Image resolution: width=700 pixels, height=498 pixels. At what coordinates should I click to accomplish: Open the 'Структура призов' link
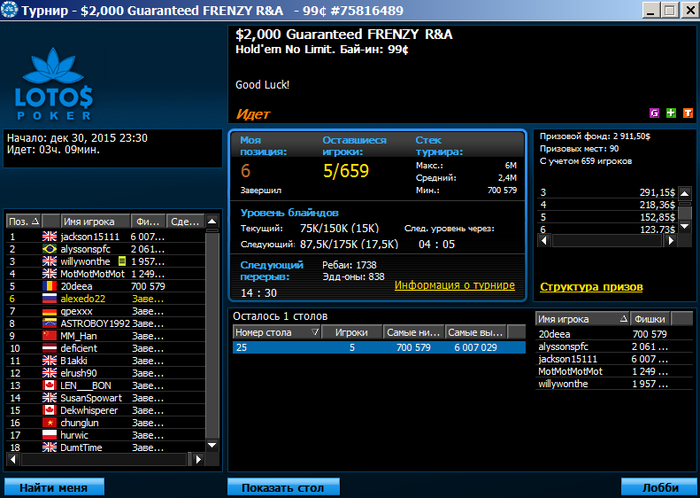(x=592, y=287)
